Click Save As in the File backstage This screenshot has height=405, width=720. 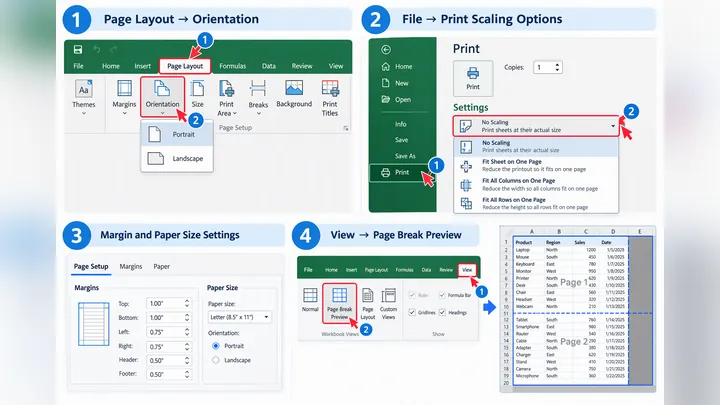[405, 156]
